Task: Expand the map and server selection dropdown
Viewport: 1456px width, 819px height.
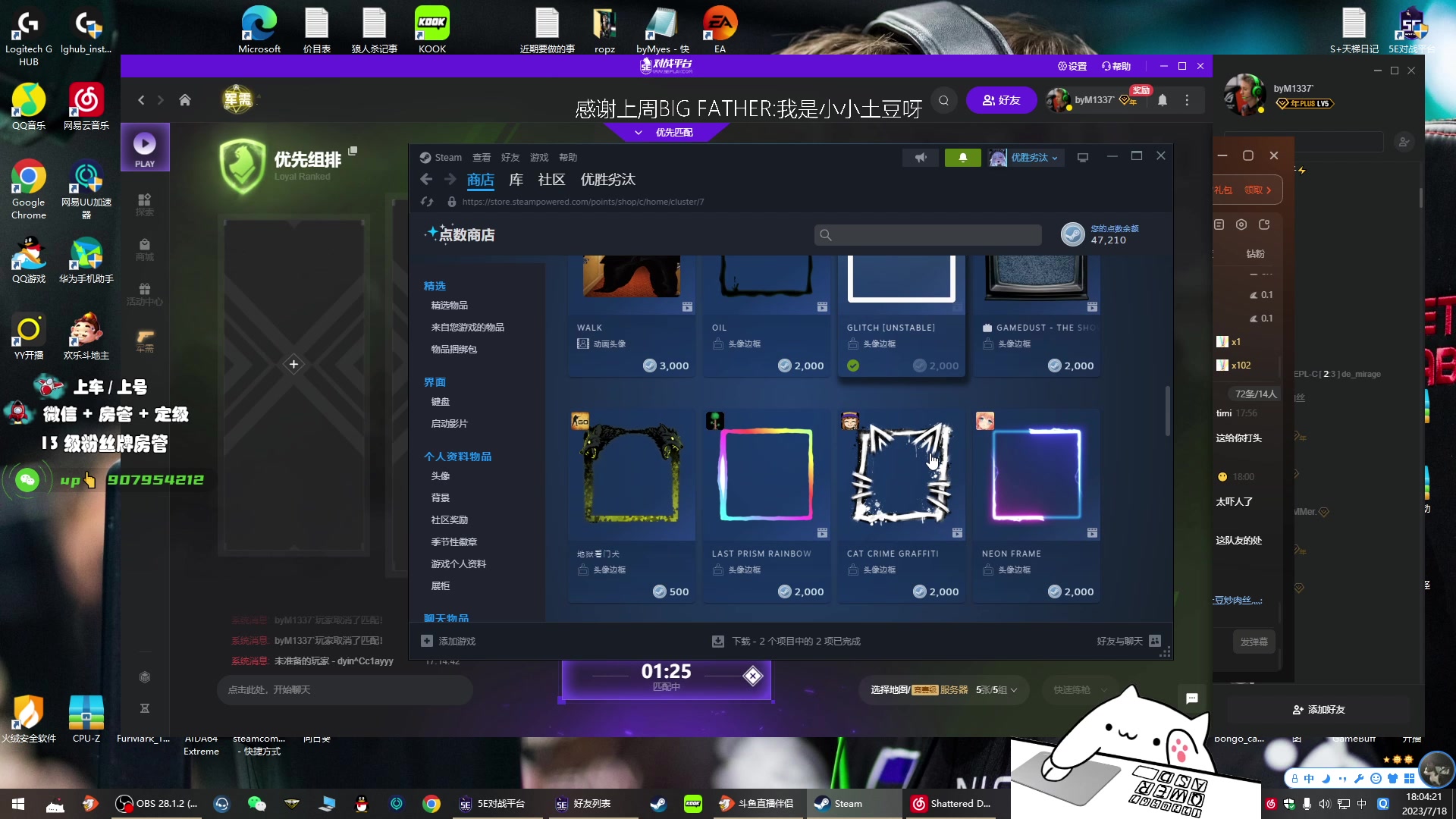Action: [x=944, y=690]
